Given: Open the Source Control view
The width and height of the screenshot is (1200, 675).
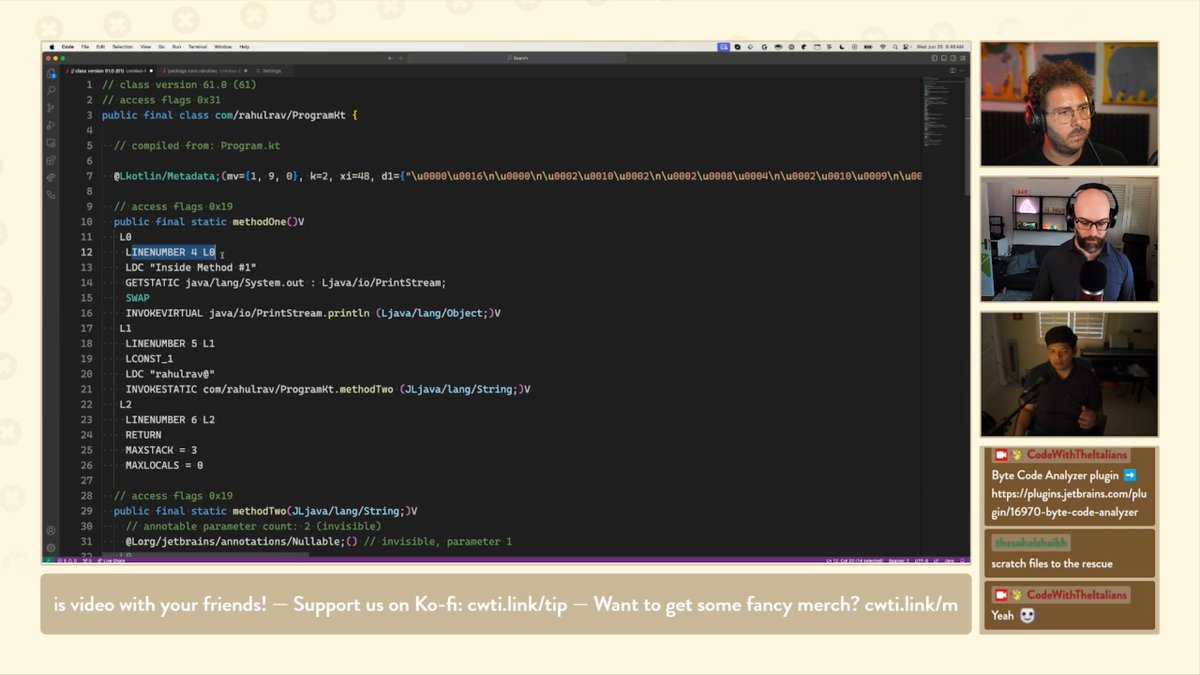Looking at the screenshot, I should coord(51,107).
